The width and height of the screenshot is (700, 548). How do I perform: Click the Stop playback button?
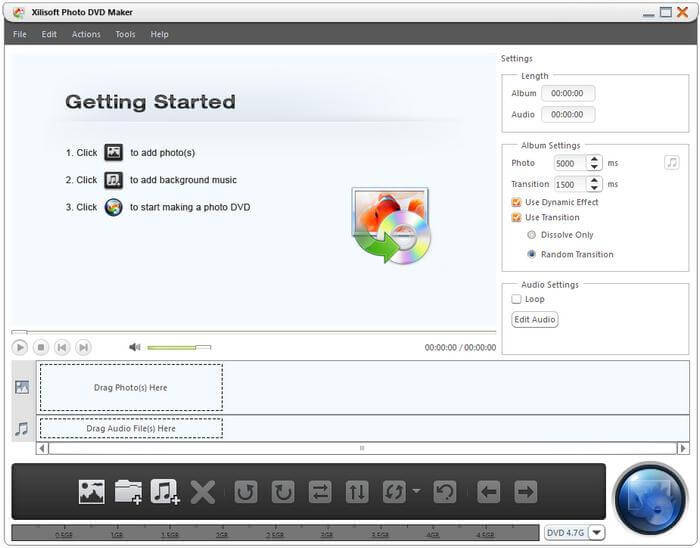tap(41, 347)
